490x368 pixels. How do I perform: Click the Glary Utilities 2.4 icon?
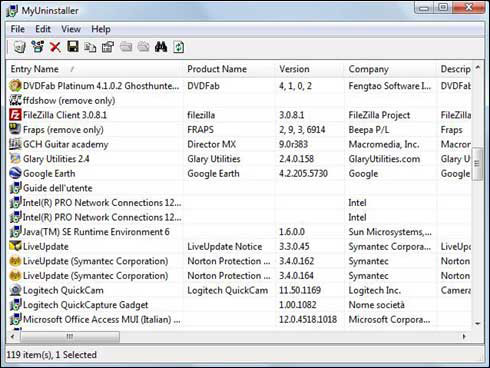click(15, 159)
